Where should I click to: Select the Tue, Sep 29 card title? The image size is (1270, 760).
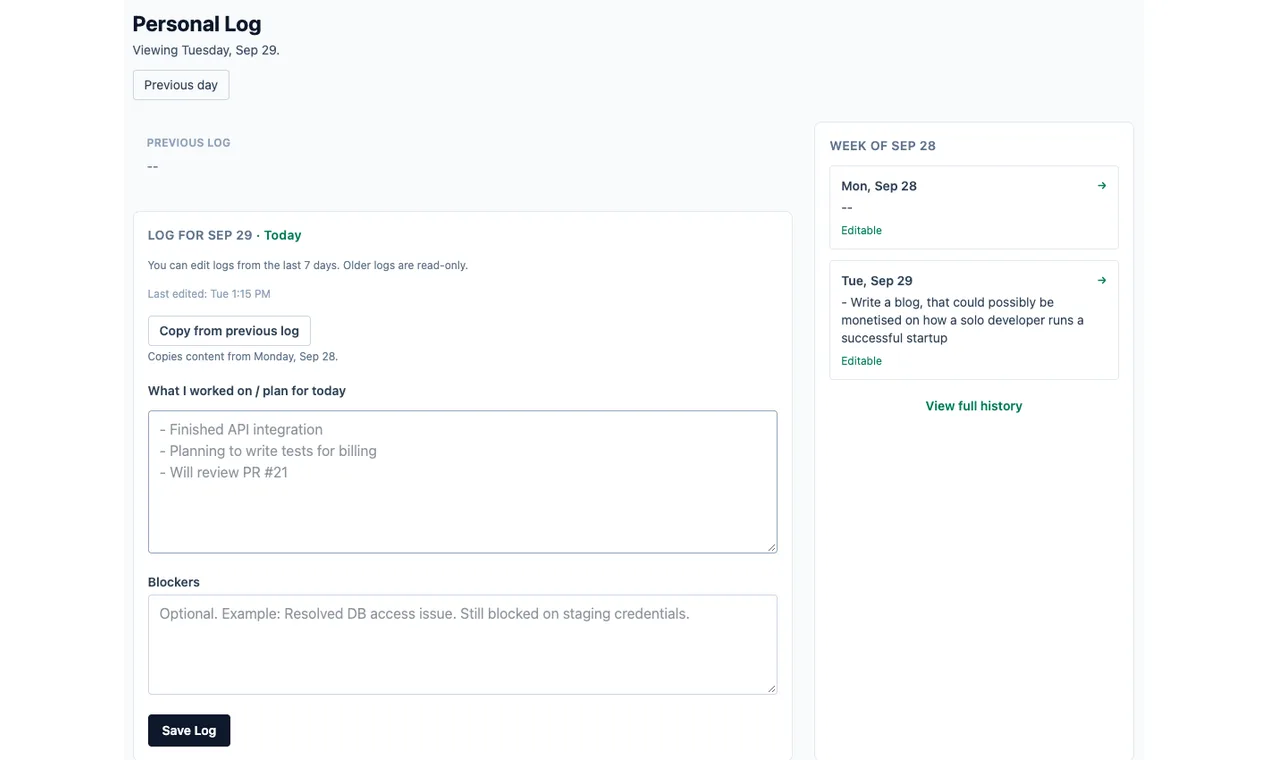(877, 281)
